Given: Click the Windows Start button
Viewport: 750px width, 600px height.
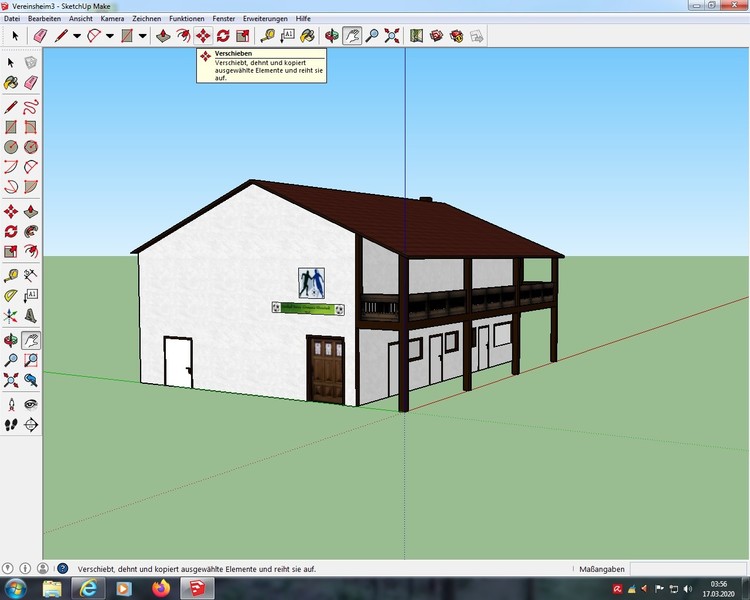Looking at the screenshot, I should click(x=16, y=586).
